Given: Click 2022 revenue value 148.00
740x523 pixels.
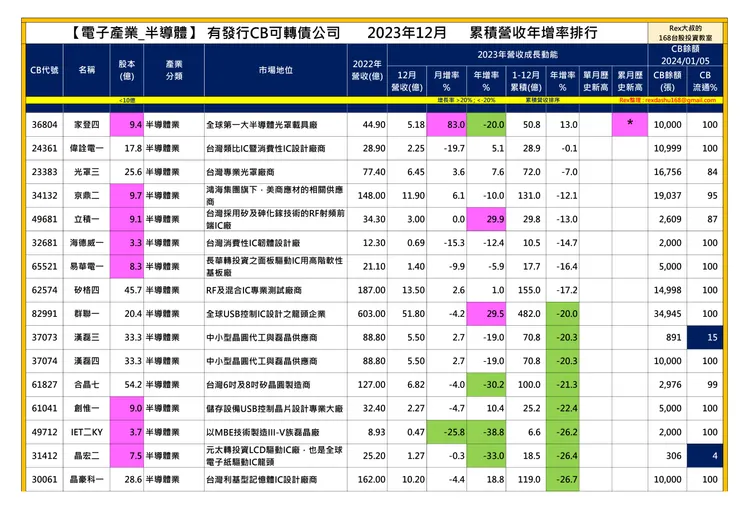Looking at the screenshot, I should point(367,195).
